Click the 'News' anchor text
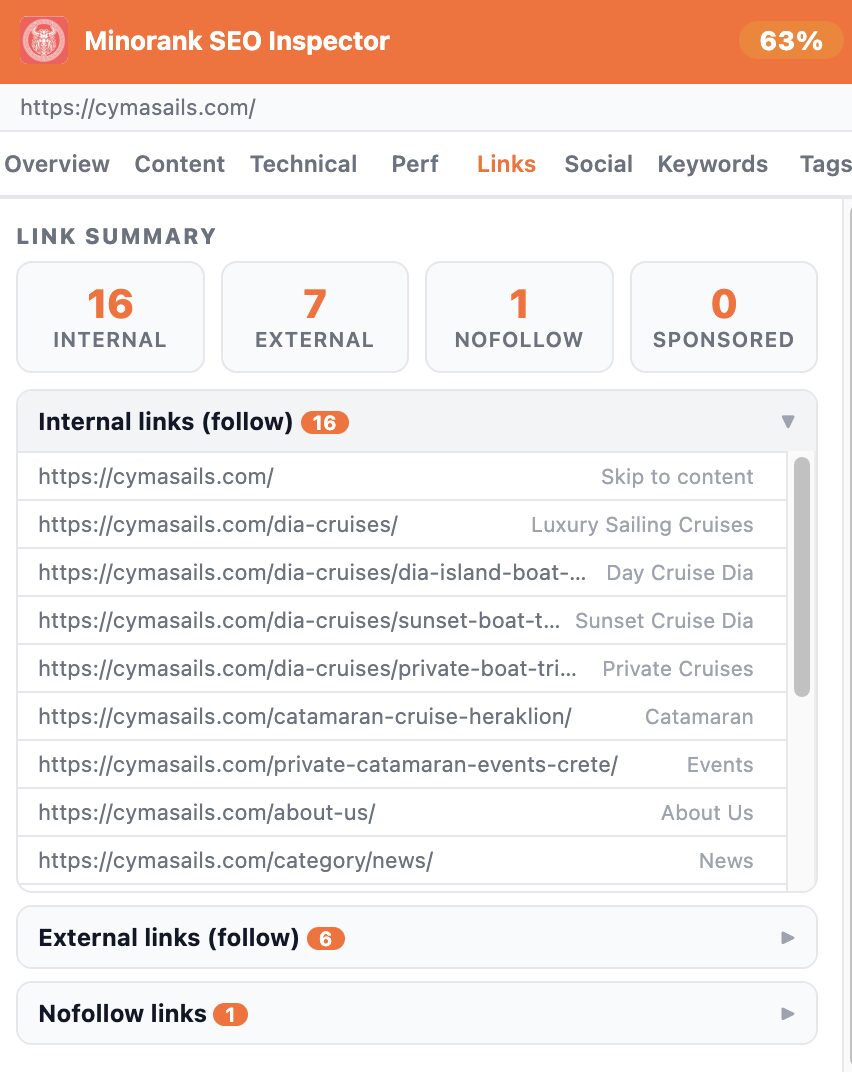 click(x=726, y=860)
